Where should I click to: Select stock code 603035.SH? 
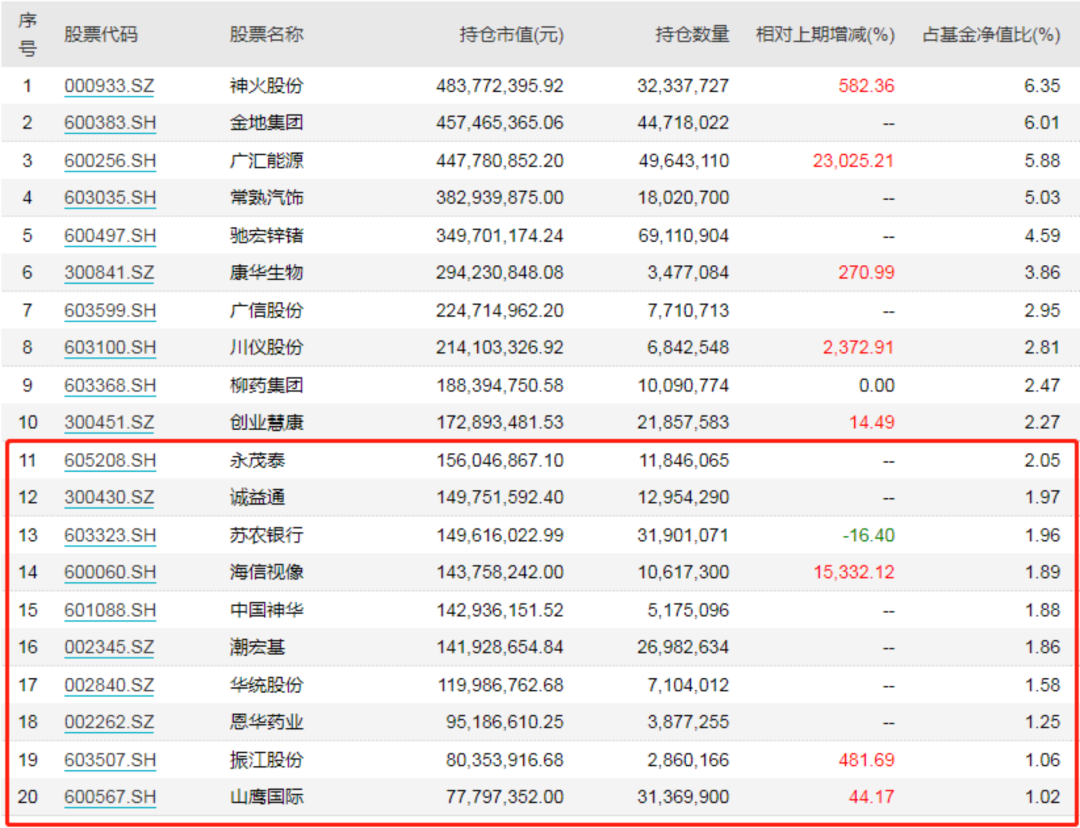[110, 198]
